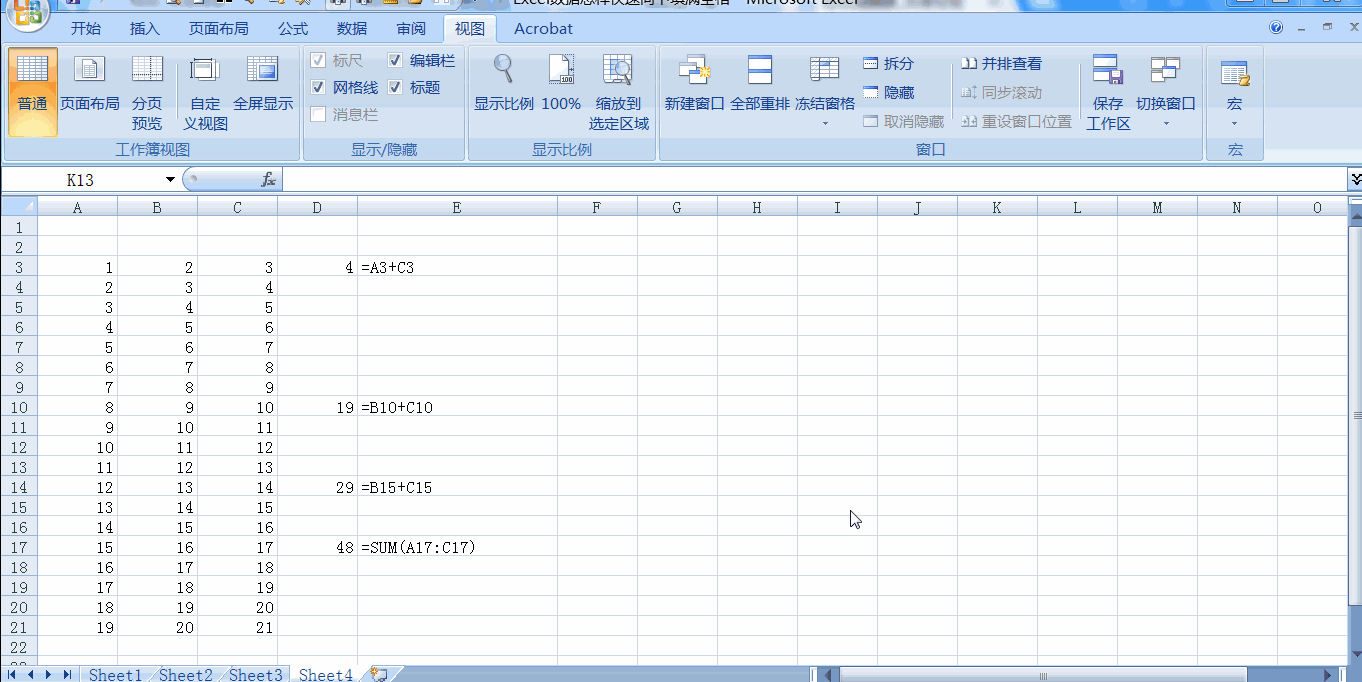Switch to 页面布局 page layout view
The width and height of the screenshot is (1362, 682).
(x=90, y=85)
